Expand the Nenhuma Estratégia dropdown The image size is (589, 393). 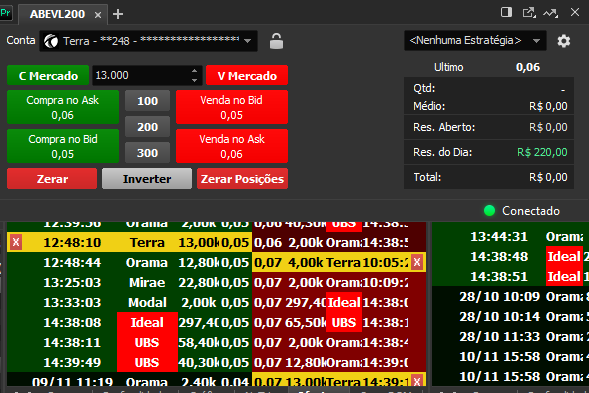[475, 41]
